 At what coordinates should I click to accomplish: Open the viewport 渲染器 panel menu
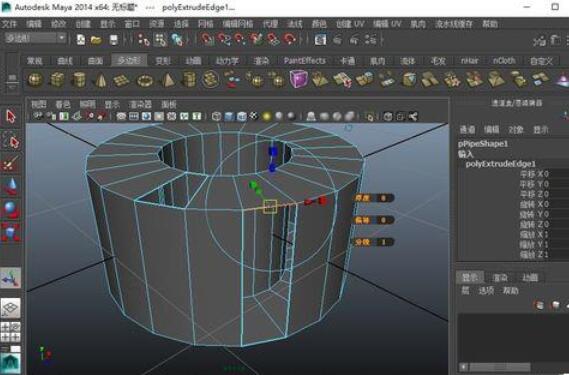point(140,105)
